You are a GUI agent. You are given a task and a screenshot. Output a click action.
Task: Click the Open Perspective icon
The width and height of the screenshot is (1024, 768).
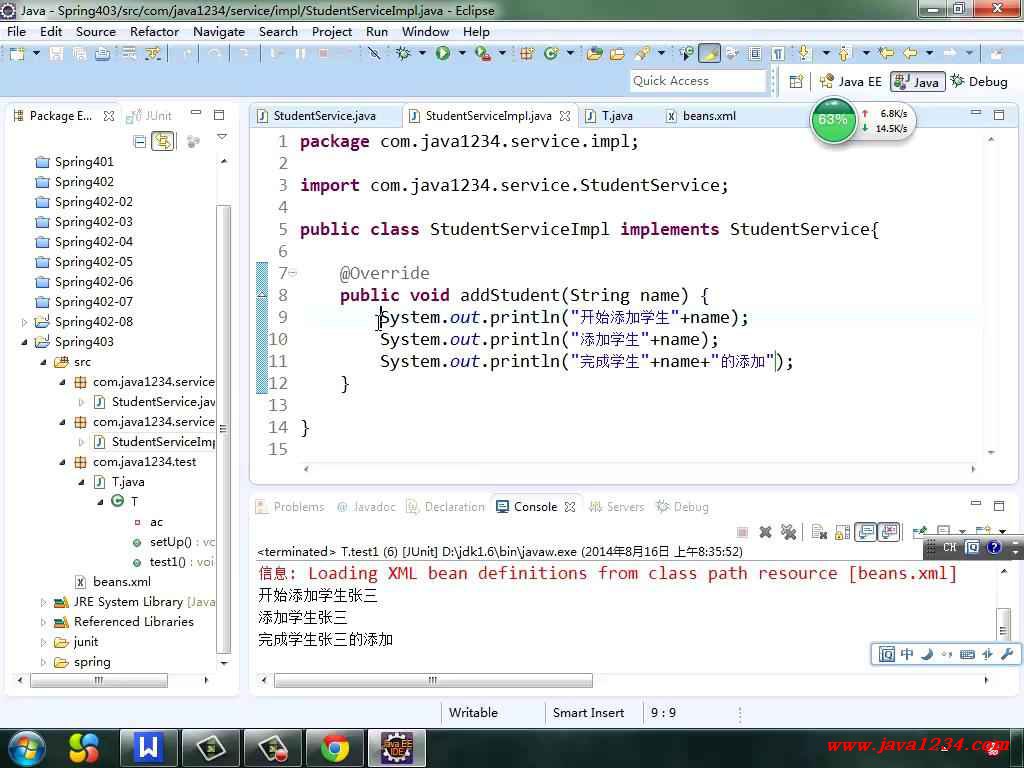pyautogui.click(x=796, y=82)
